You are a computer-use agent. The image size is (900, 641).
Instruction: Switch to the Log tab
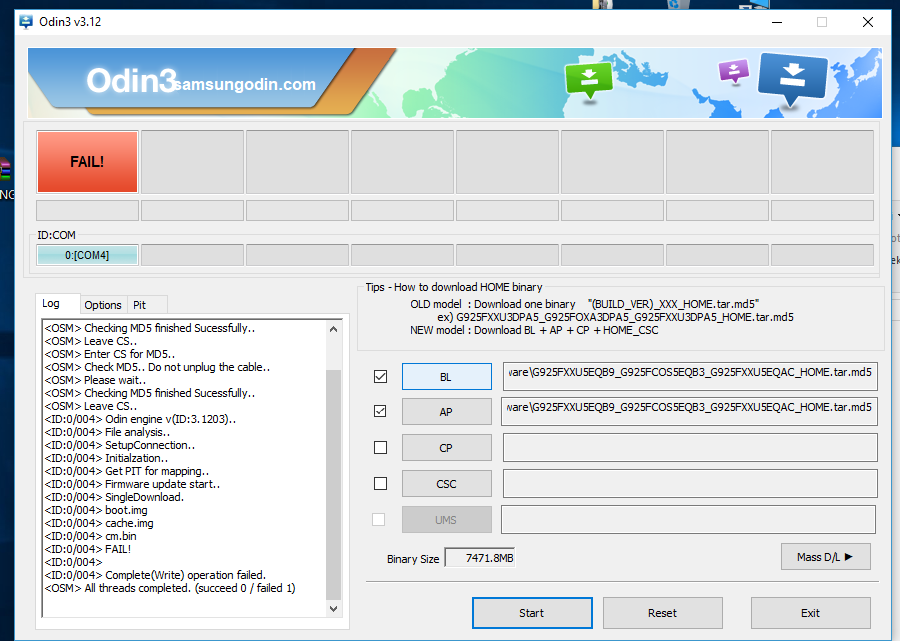click(x=51, y=304)
